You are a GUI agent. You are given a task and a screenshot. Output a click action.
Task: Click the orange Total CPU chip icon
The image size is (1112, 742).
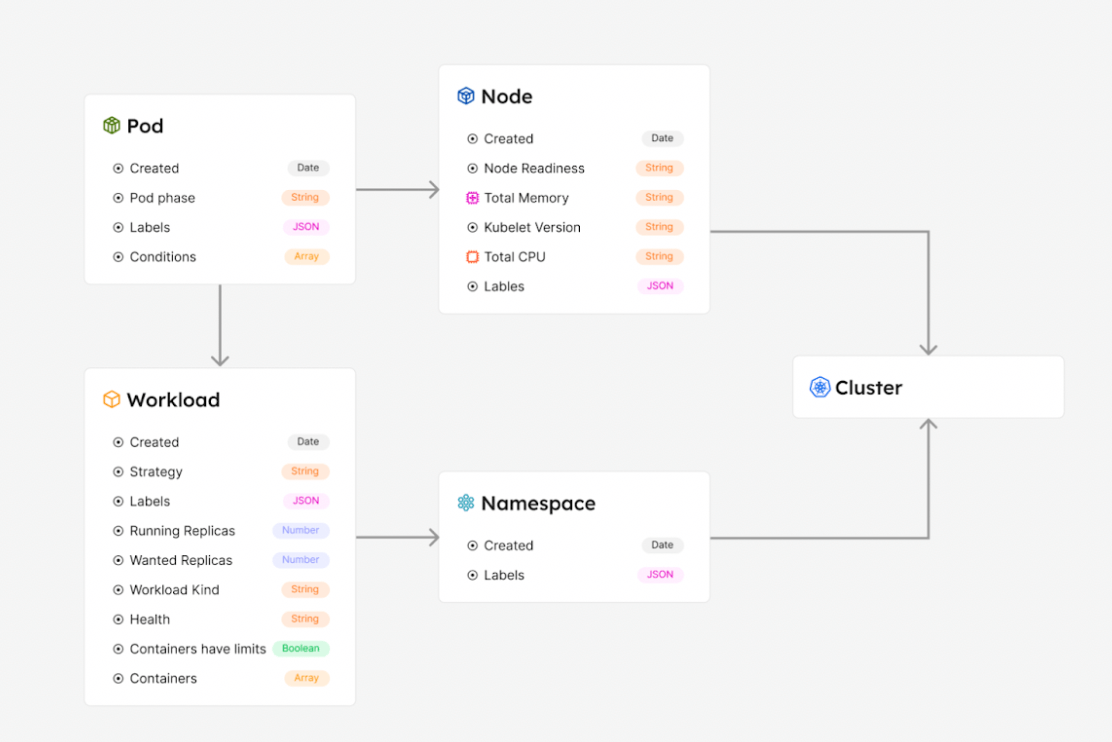click(x=473, y=257)
